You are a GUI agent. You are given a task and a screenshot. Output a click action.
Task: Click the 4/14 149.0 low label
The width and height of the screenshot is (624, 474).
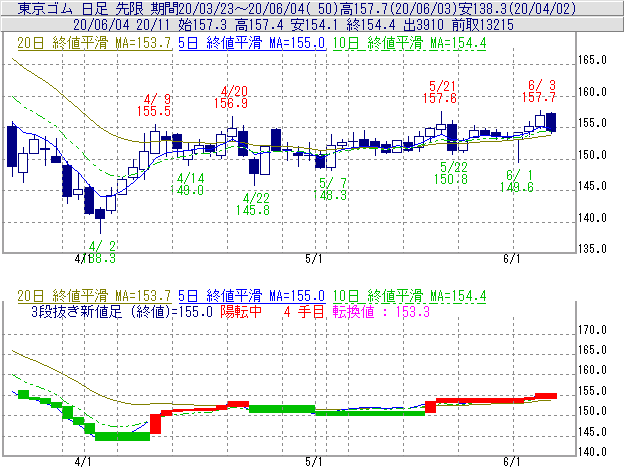tap(187, 184)
